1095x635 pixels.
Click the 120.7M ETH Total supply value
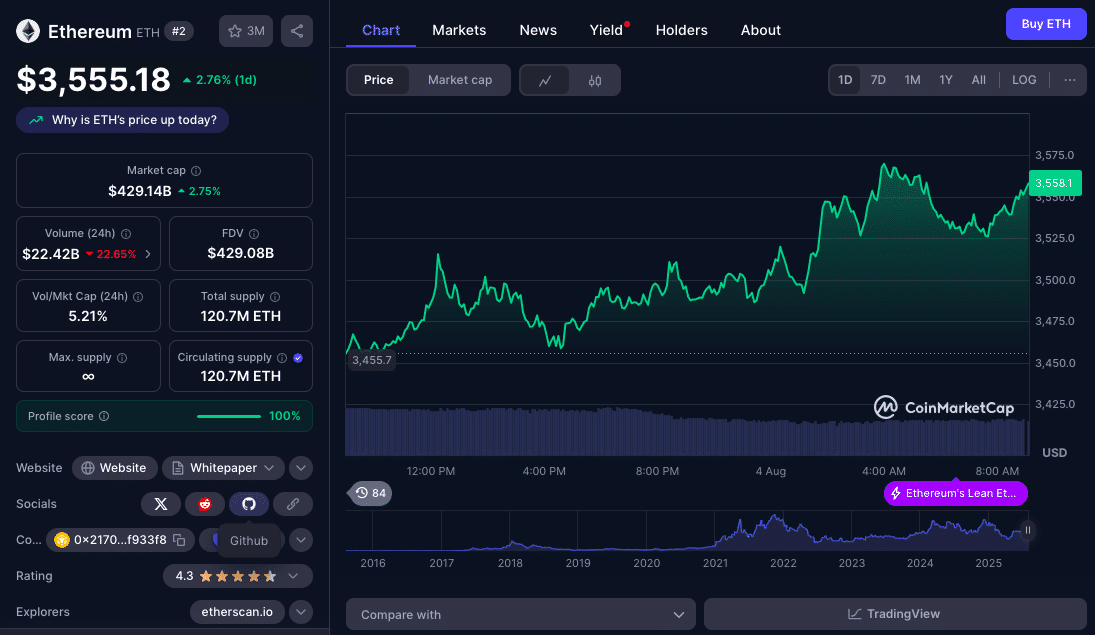coord(241,316)
